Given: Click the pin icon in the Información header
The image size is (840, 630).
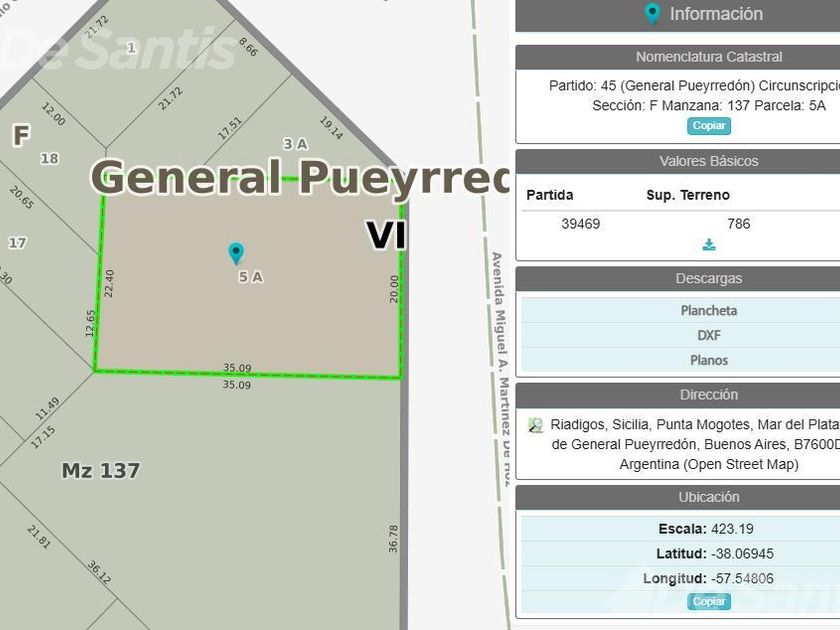Looking at the screenshot, I should tap(651, 14).
